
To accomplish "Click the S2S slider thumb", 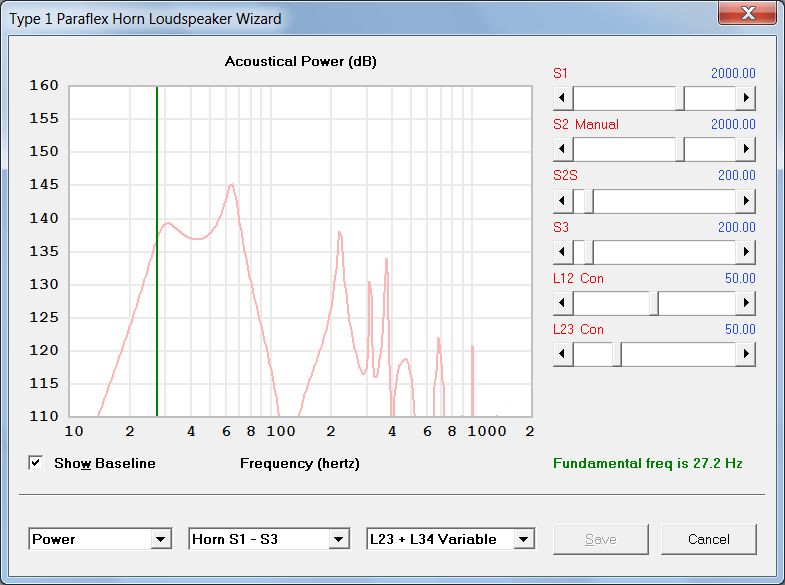I will [589, 201].
